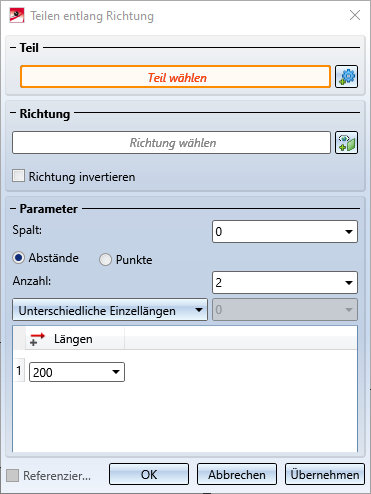
Task: Toggle the Referenzier... checkbox
Action: pos(13,475)
